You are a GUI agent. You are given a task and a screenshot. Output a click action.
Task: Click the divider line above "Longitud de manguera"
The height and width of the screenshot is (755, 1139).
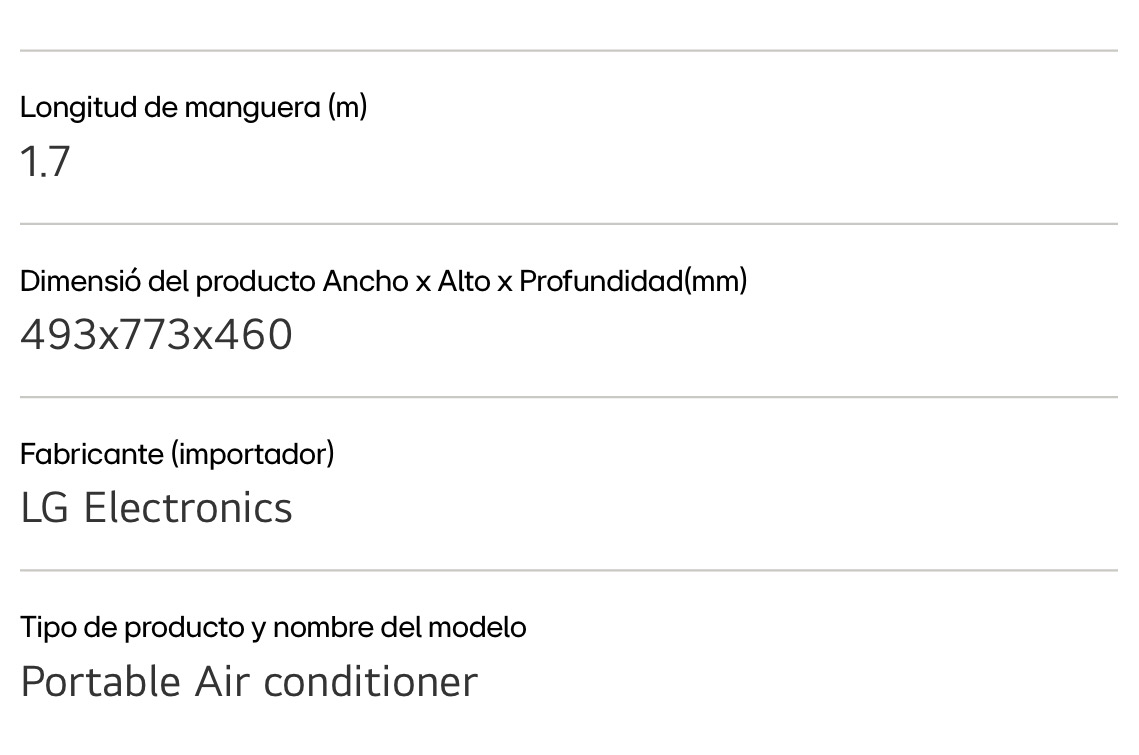[568, 51]
